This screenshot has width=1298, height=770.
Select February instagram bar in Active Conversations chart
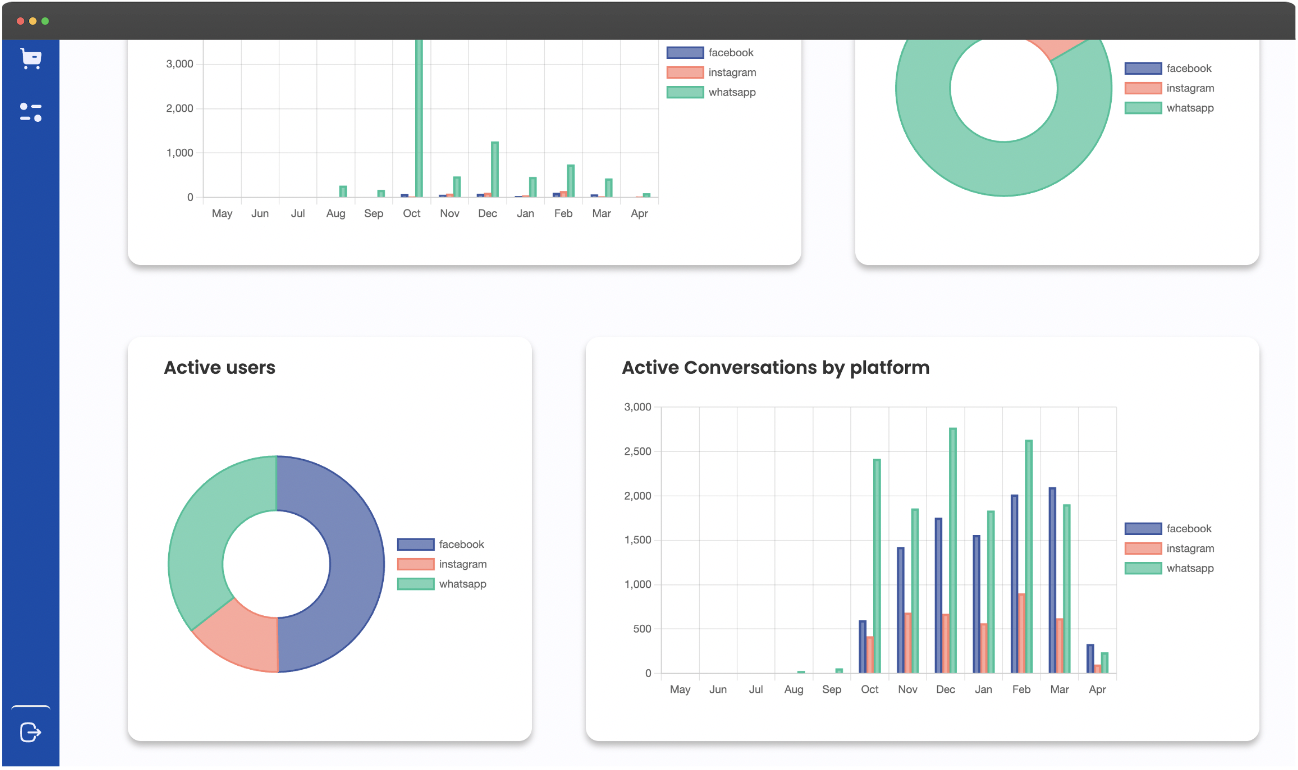coord(1021,633)
